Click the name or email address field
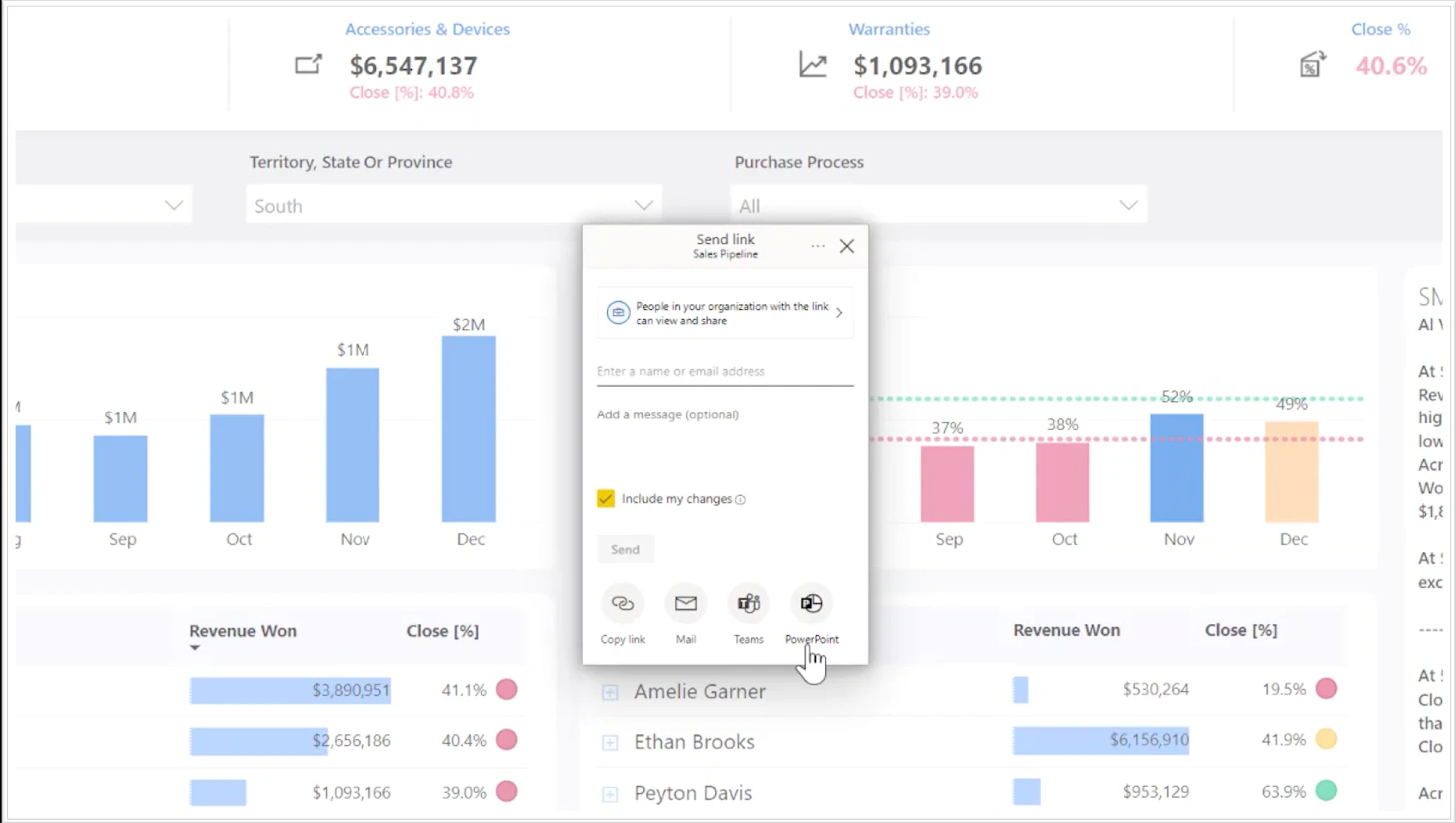This screenshot has width=1456, height=823. coord(725,371)
